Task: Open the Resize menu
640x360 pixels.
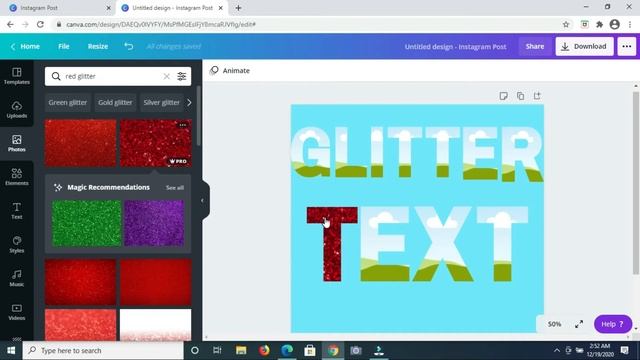Action: coord(98,47)
